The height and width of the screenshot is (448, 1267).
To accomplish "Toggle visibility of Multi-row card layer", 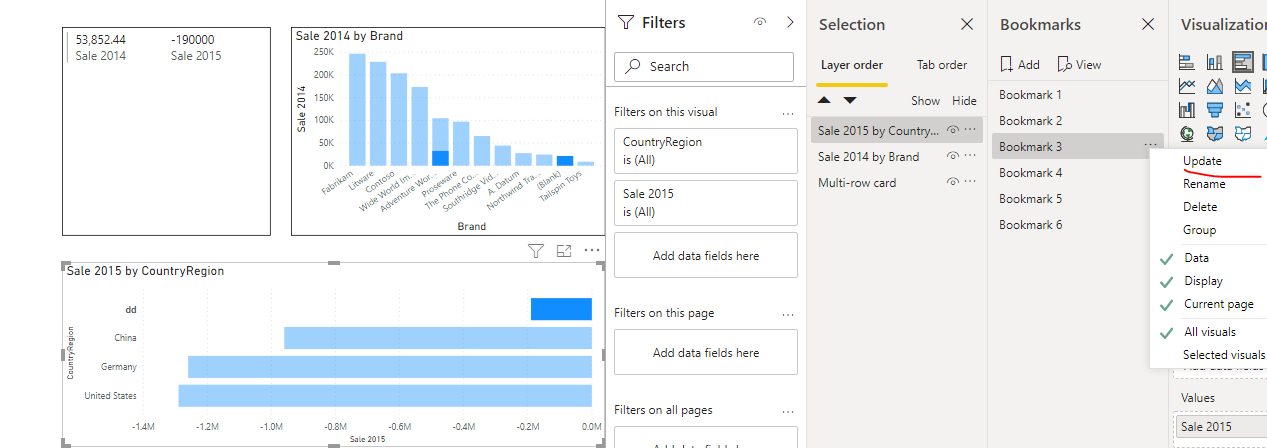I will coord(953,182).
